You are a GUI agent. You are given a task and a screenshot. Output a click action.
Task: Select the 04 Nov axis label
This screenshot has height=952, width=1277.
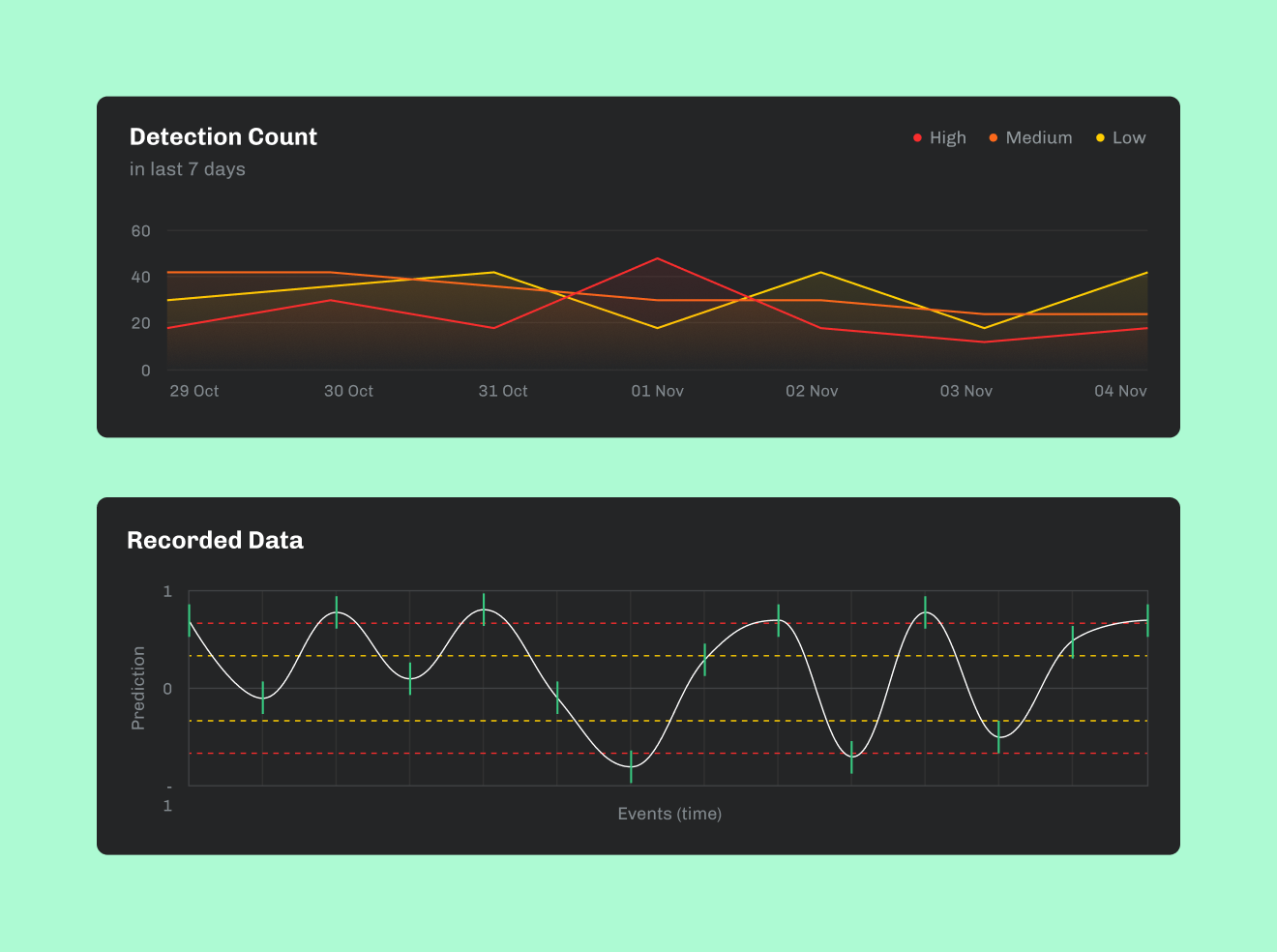1120,391
